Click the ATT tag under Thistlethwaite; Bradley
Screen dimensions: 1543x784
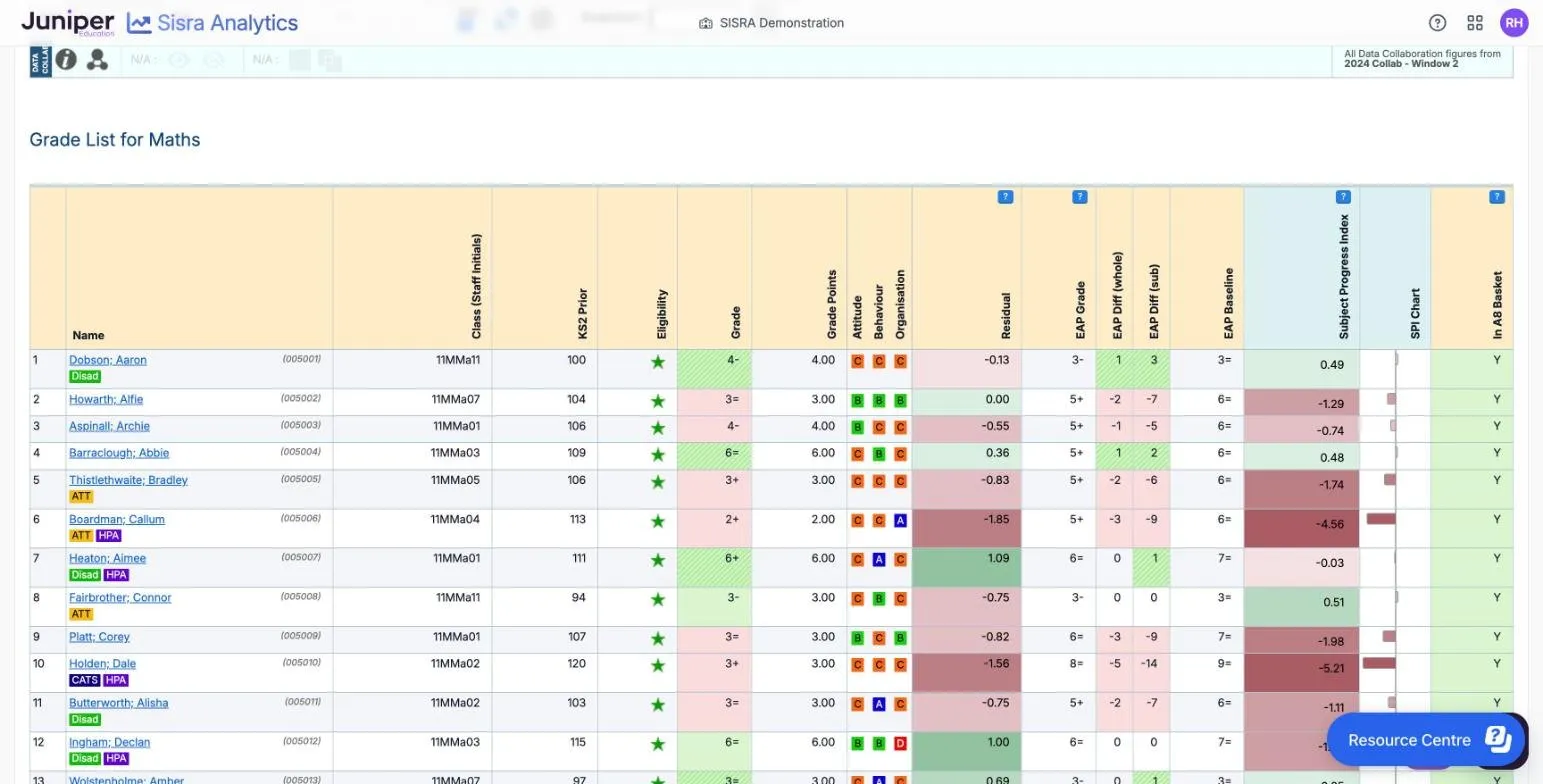pos(81,496)
